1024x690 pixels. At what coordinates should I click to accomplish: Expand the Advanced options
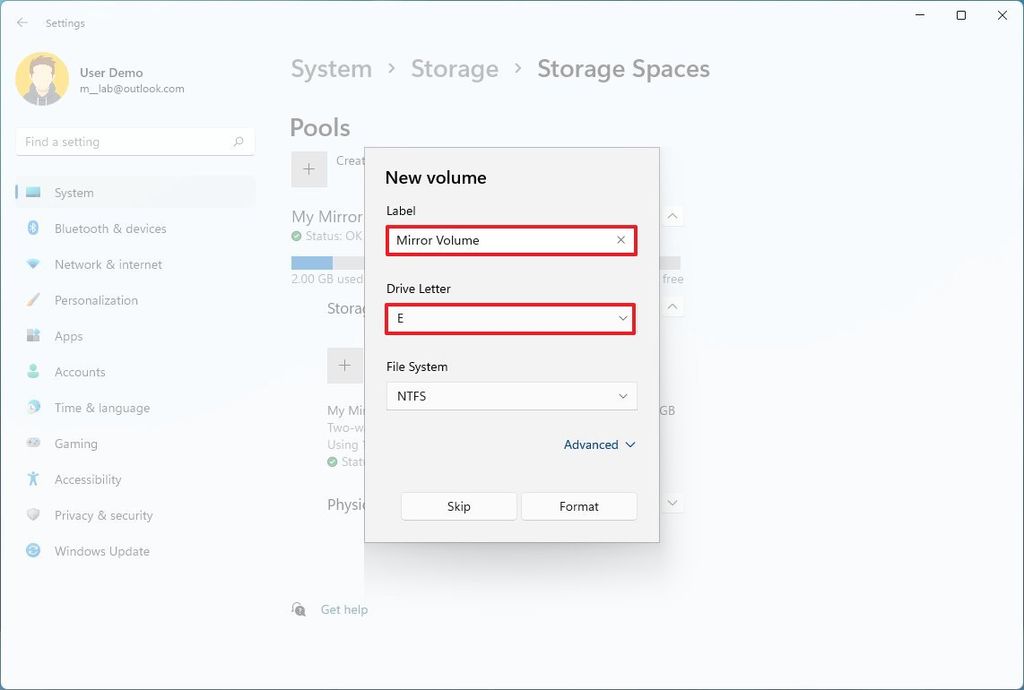point(599,445)
